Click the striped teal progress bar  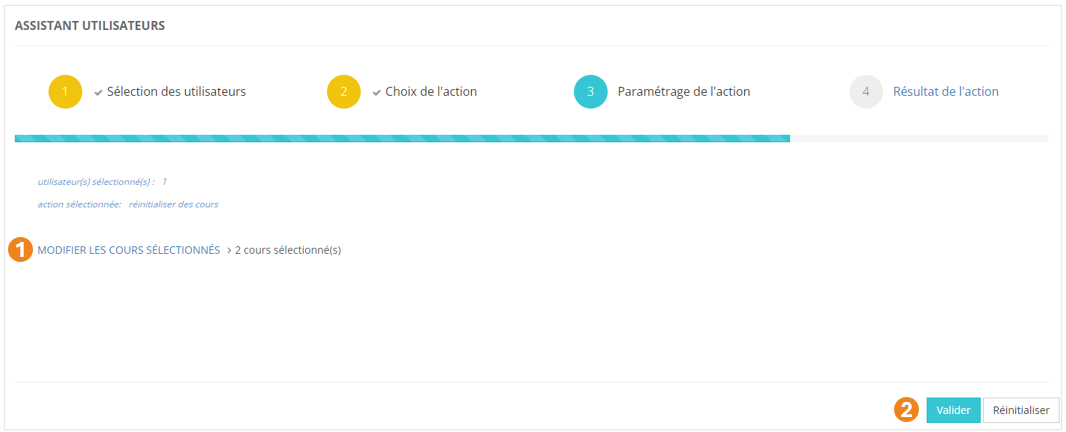coord(402,138)
